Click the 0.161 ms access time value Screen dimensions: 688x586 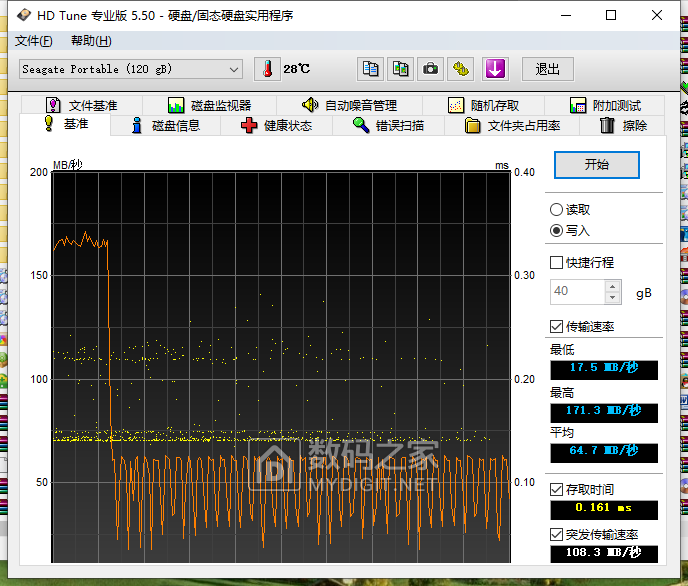[604, 509]
